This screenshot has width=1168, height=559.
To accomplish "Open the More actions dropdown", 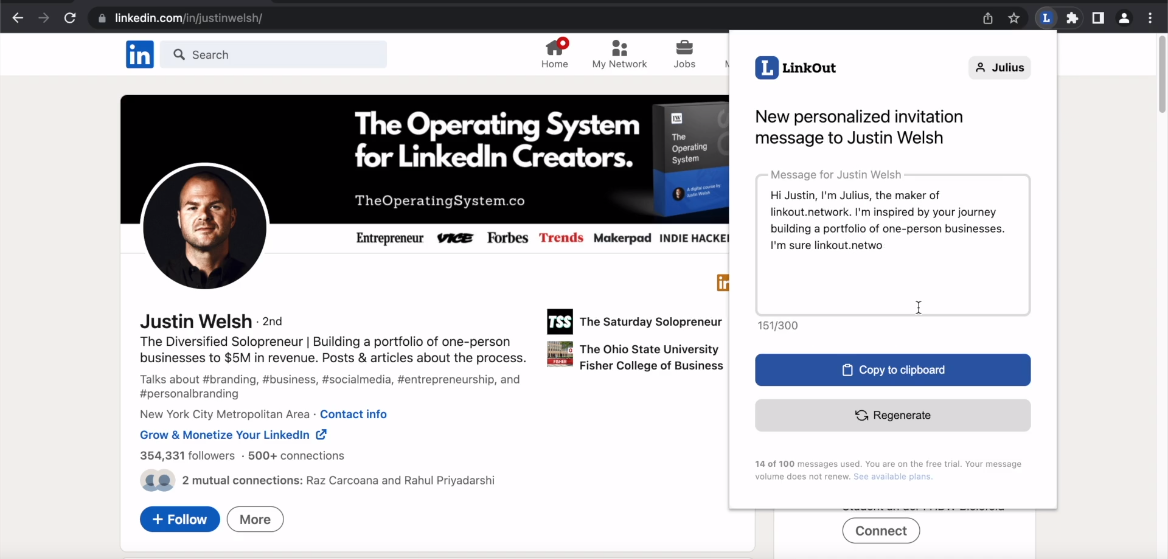I will point(255,519).
